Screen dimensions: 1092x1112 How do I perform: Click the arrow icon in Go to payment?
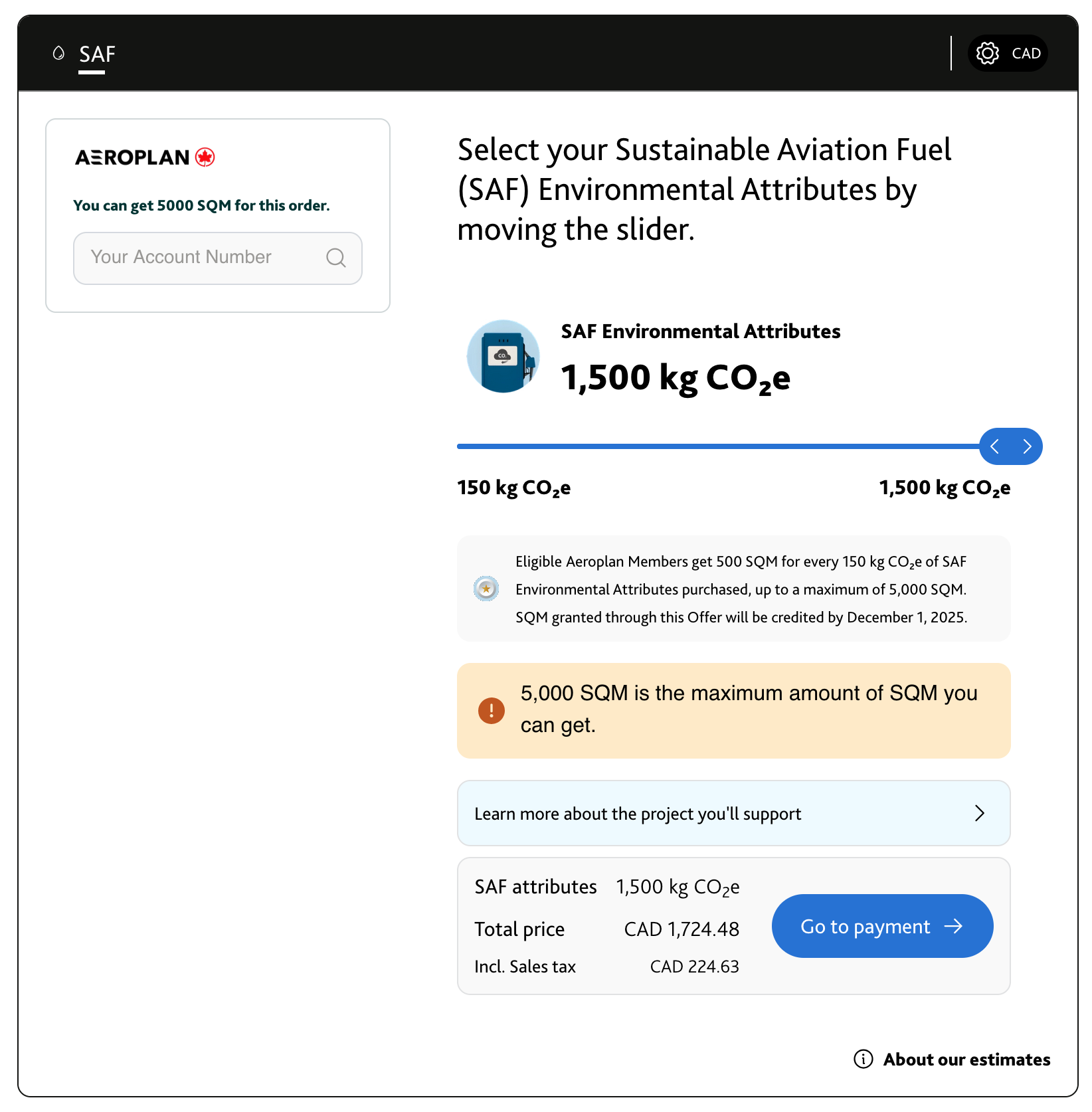pos(954,926)
